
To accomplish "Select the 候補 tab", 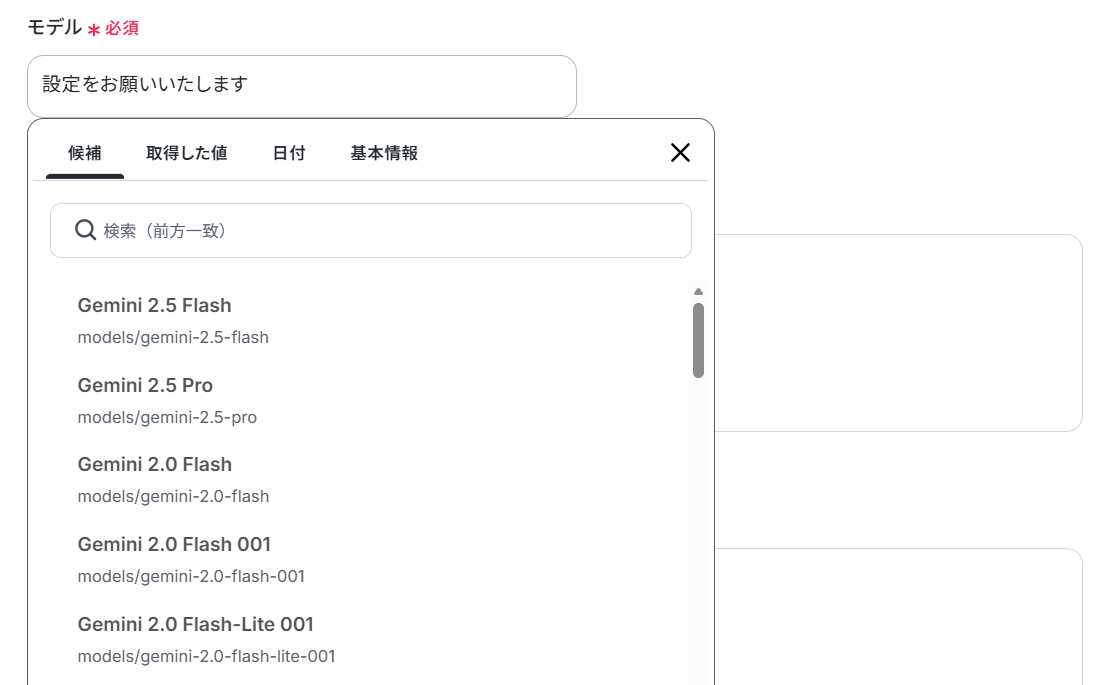I will 85,153.
